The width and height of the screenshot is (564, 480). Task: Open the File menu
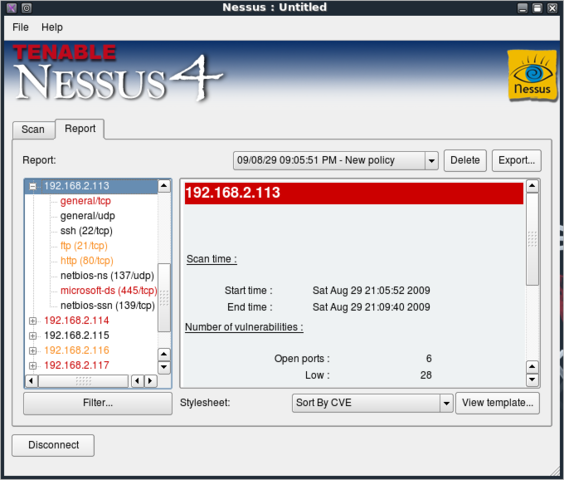tap(20, 27)
